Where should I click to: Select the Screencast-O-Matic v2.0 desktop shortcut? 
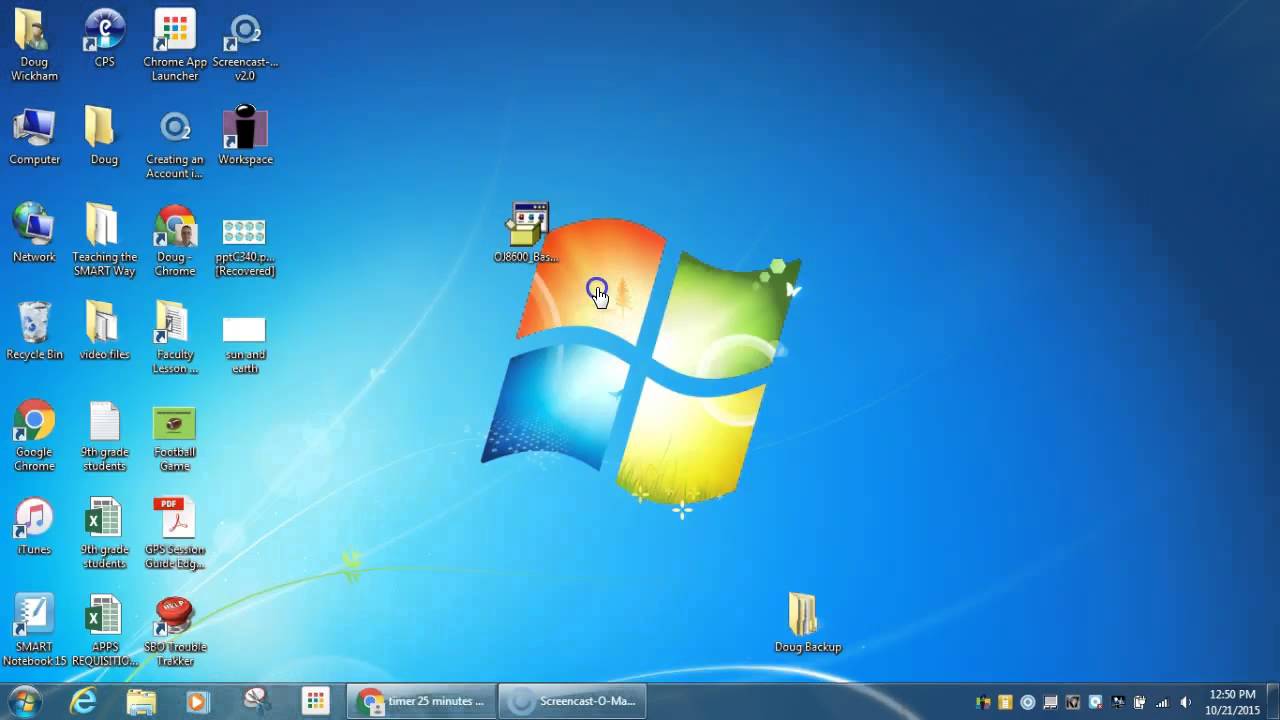pos(245,45)
